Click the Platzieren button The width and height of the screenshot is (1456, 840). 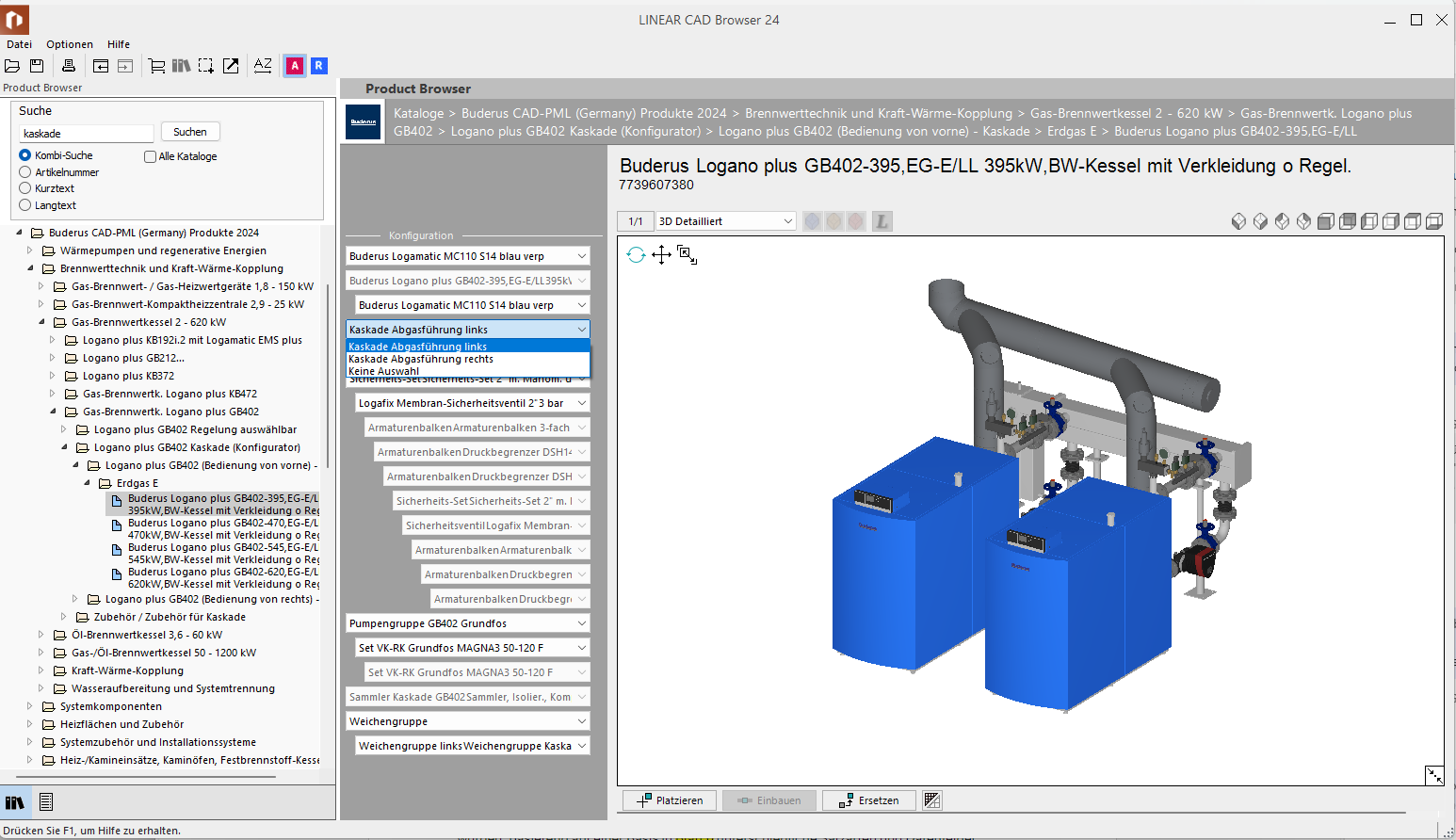670,800
